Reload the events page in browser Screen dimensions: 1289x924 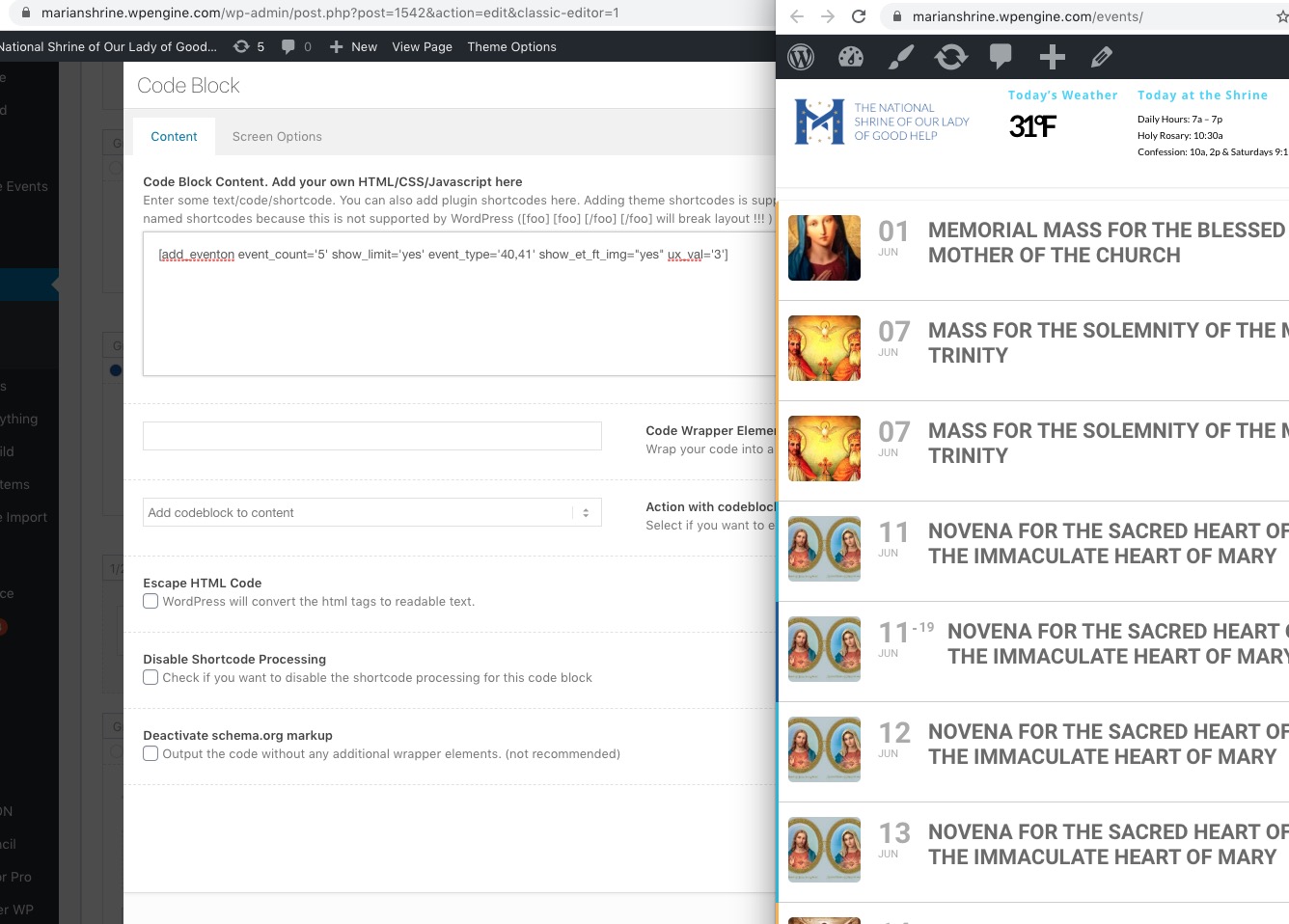coord(859,16)
